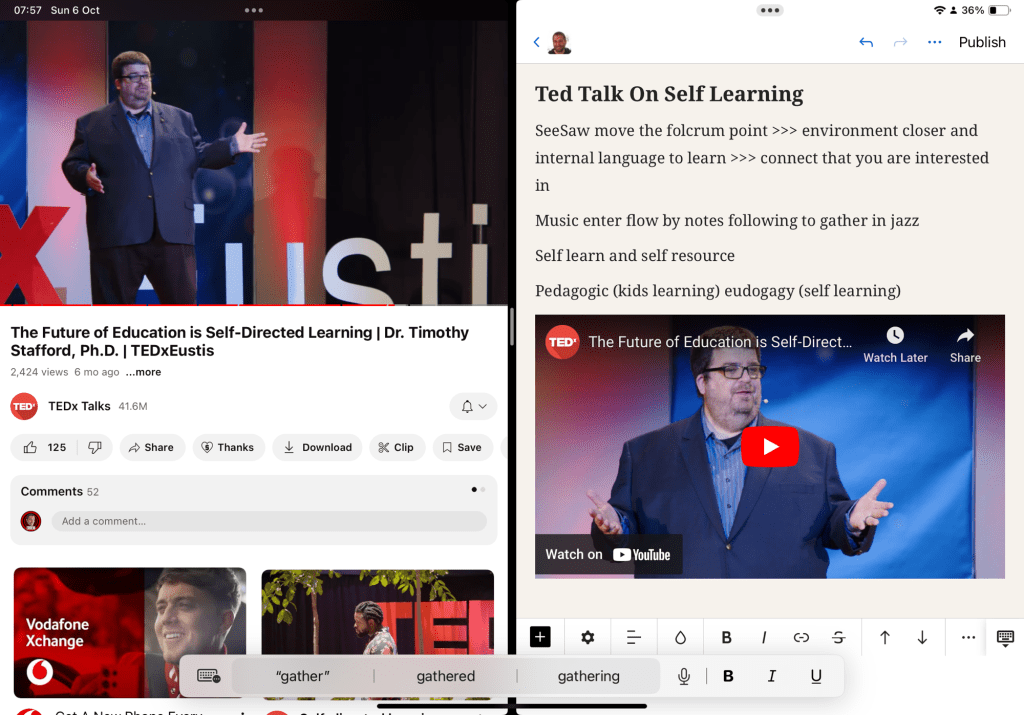Open extra toolbar options ellipsis at bottom
The image size is (1024, 715).
coord(968,637)
